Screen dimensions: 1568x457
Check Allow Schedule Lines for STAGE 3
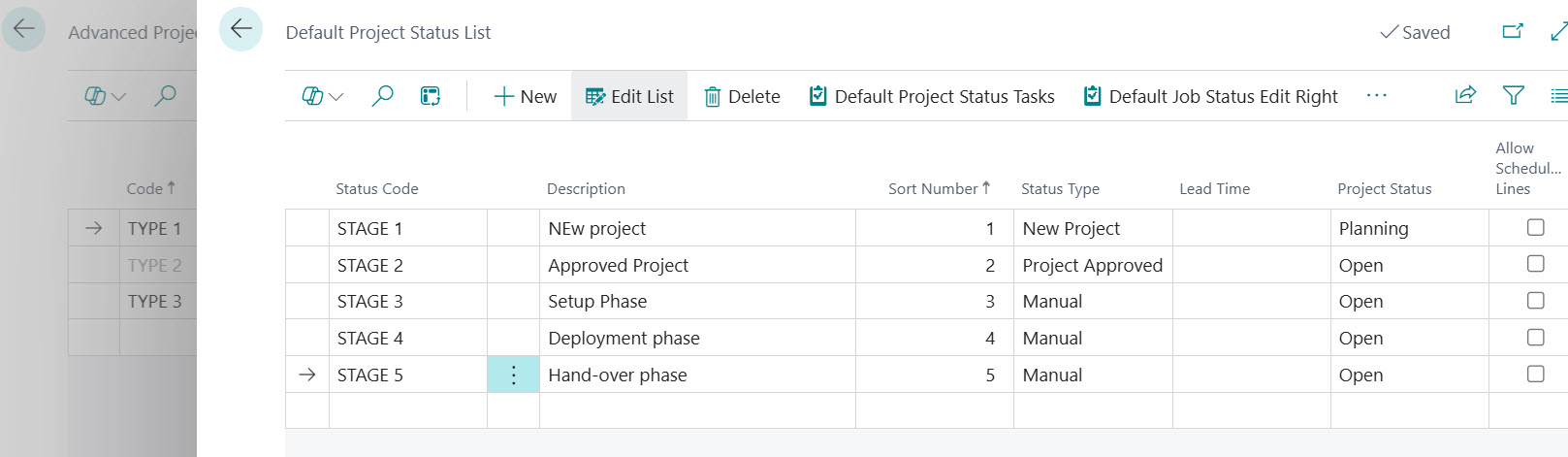1536,301
